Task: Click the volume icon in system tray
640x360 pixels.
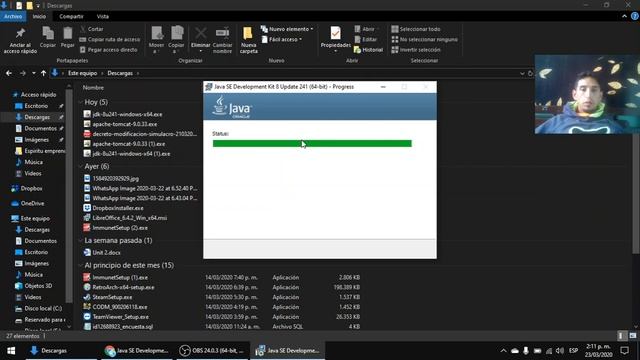Action: click(560, 351)
